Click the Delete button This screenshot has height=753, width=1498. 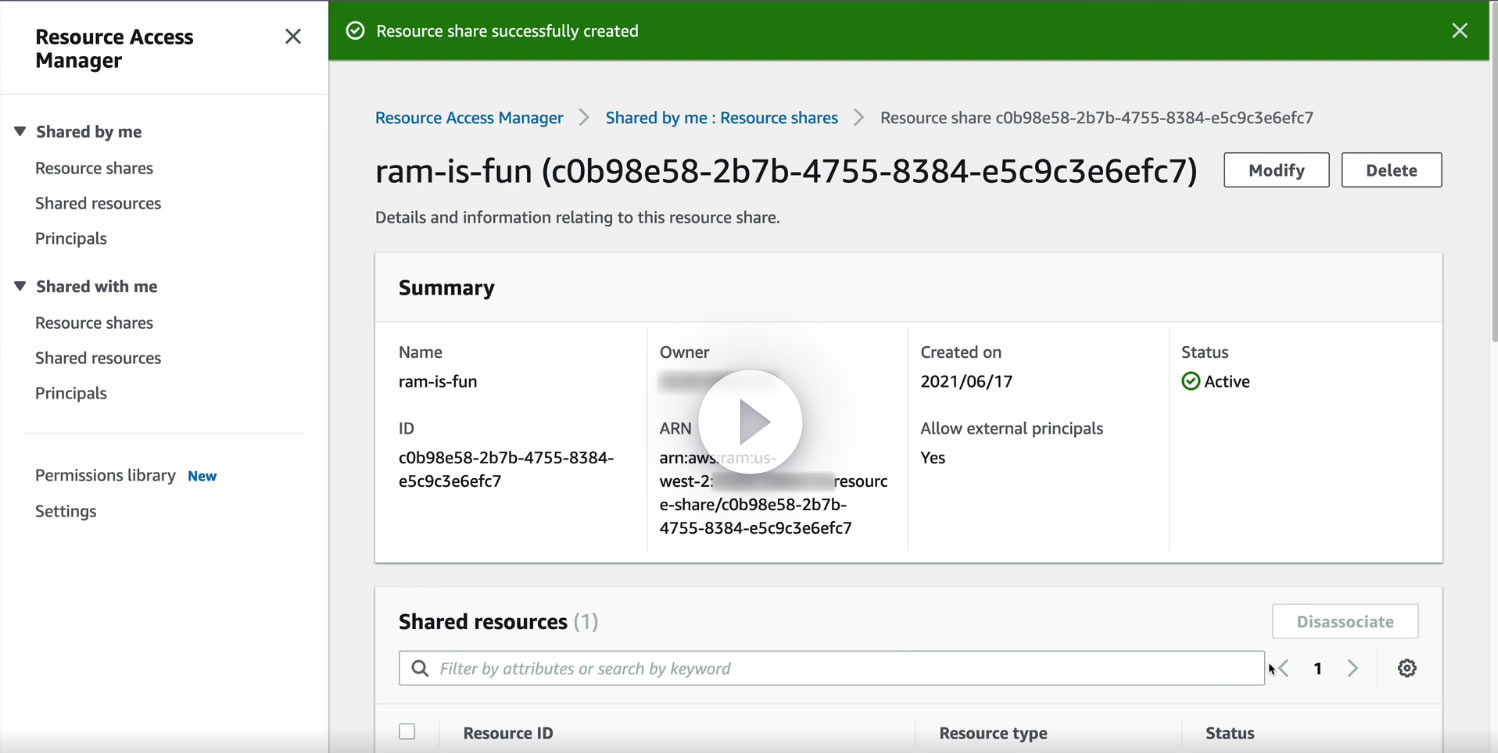click(x=1391, y=170)
